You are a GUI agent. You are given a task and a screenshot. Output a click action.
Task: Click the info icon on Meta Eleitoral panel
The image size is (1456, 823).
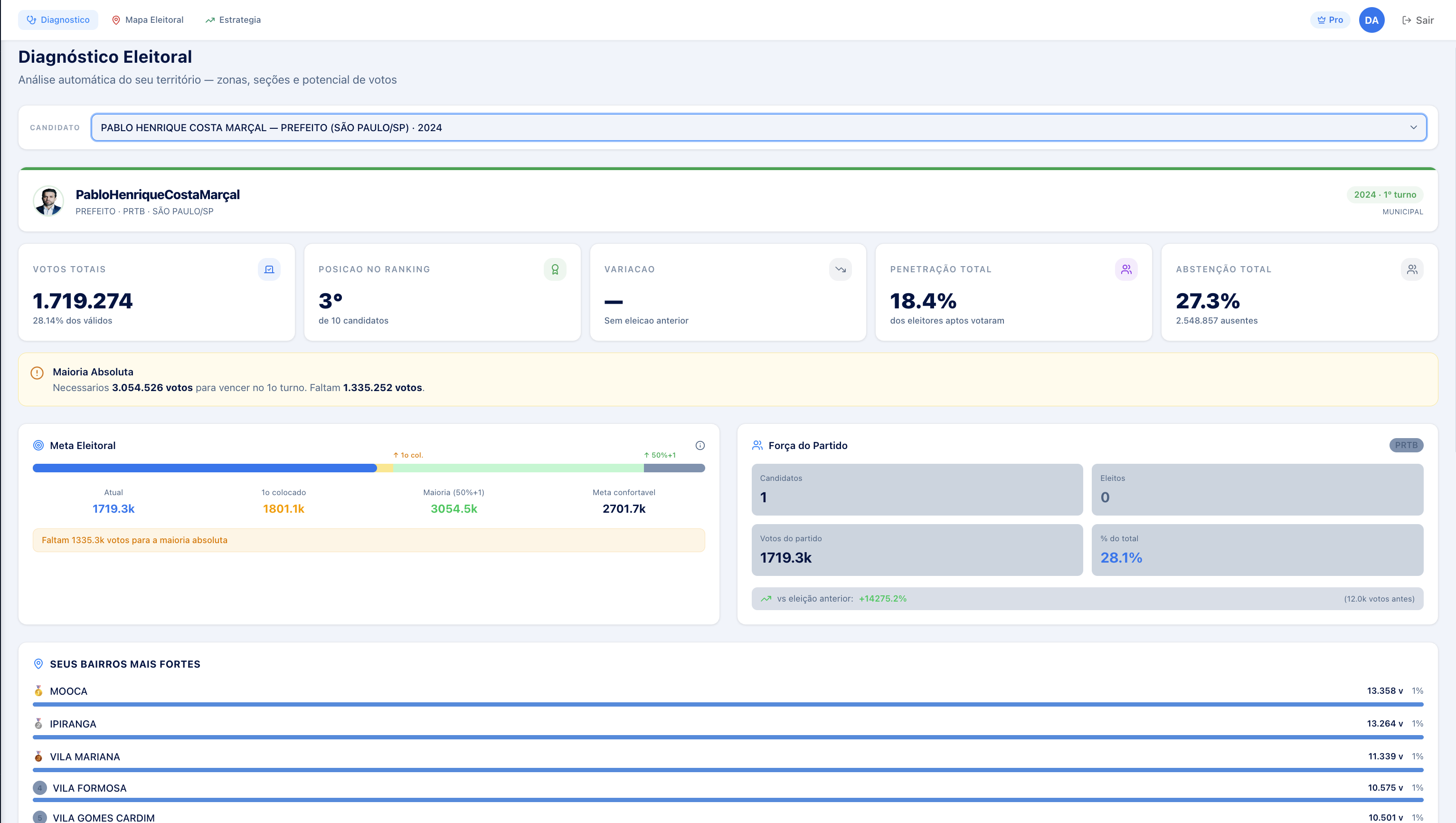700,446
